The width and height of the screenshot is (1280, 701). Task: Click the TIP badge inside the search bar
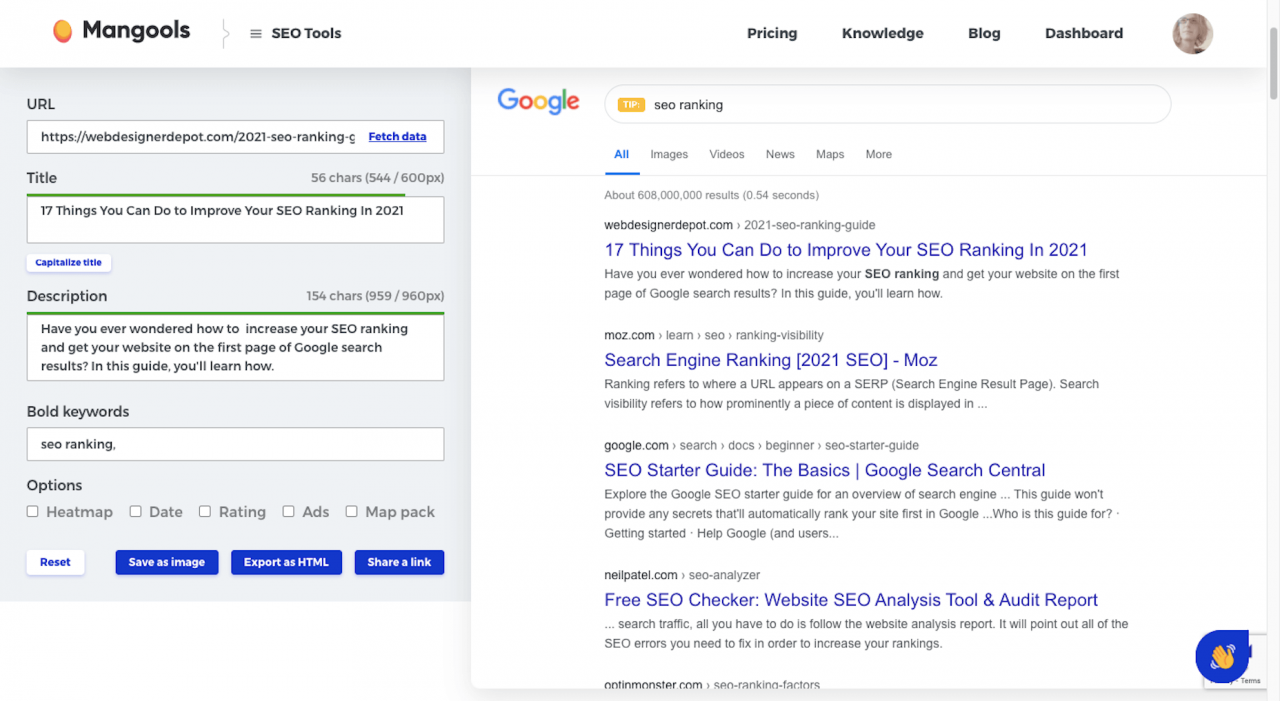[629, 104]
